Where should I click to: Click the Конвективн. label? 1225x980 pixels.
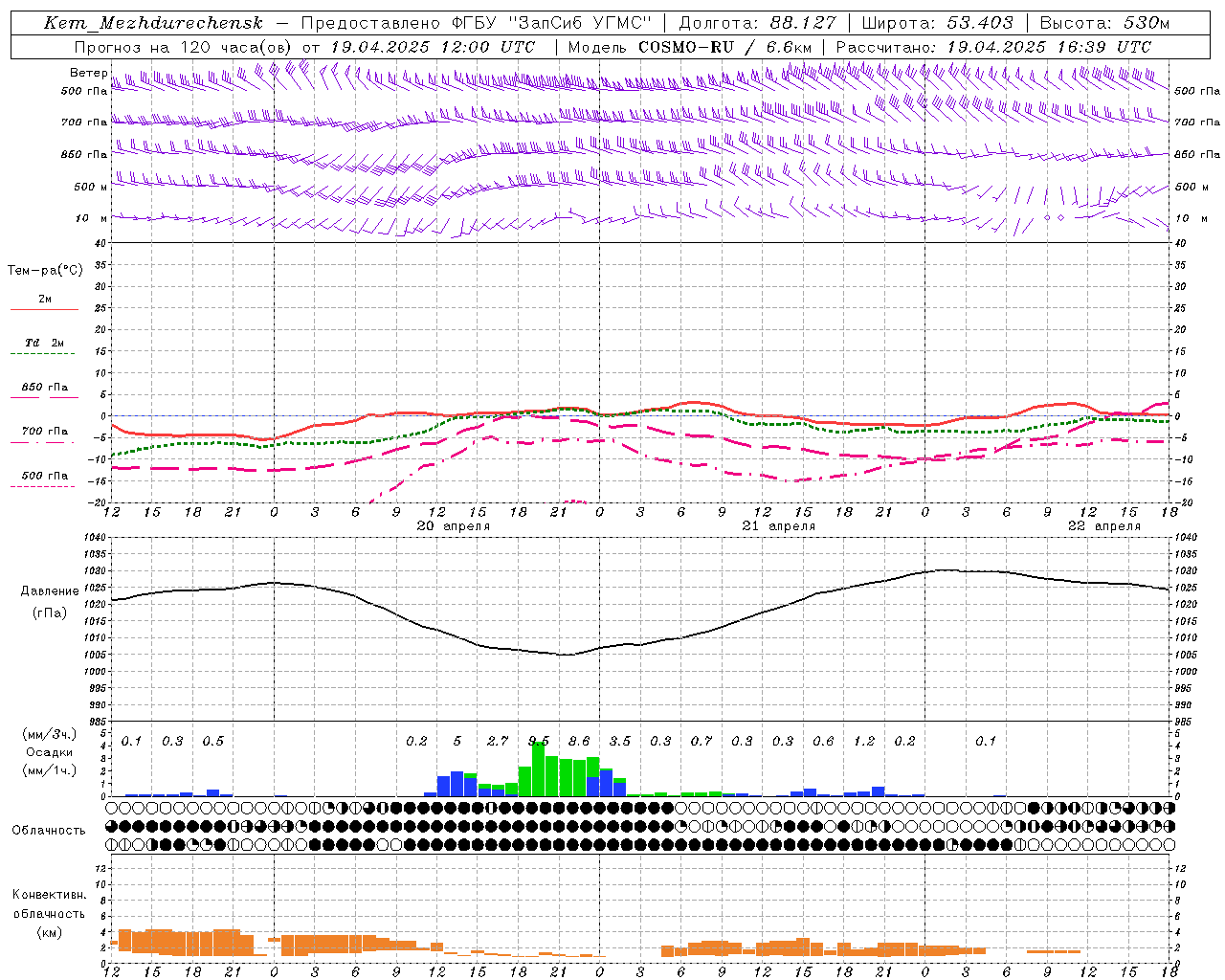tap(49, 895)
